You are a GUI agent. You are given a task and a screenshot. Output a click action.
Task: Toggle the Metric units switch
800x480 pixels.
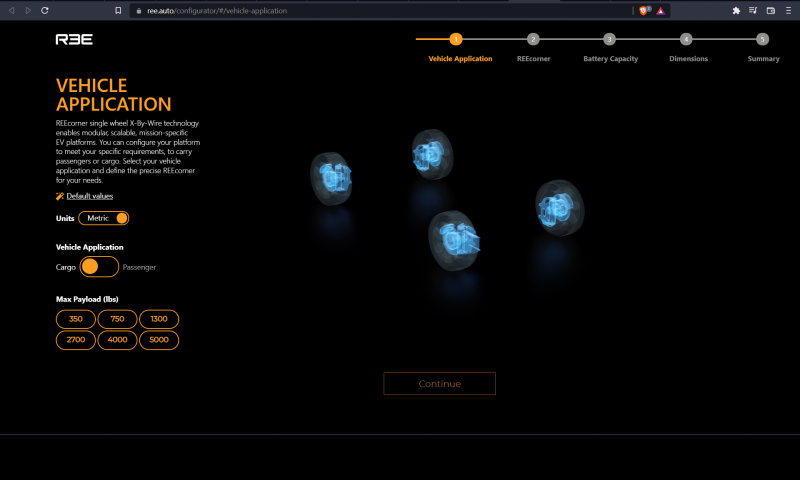point(104,218)
